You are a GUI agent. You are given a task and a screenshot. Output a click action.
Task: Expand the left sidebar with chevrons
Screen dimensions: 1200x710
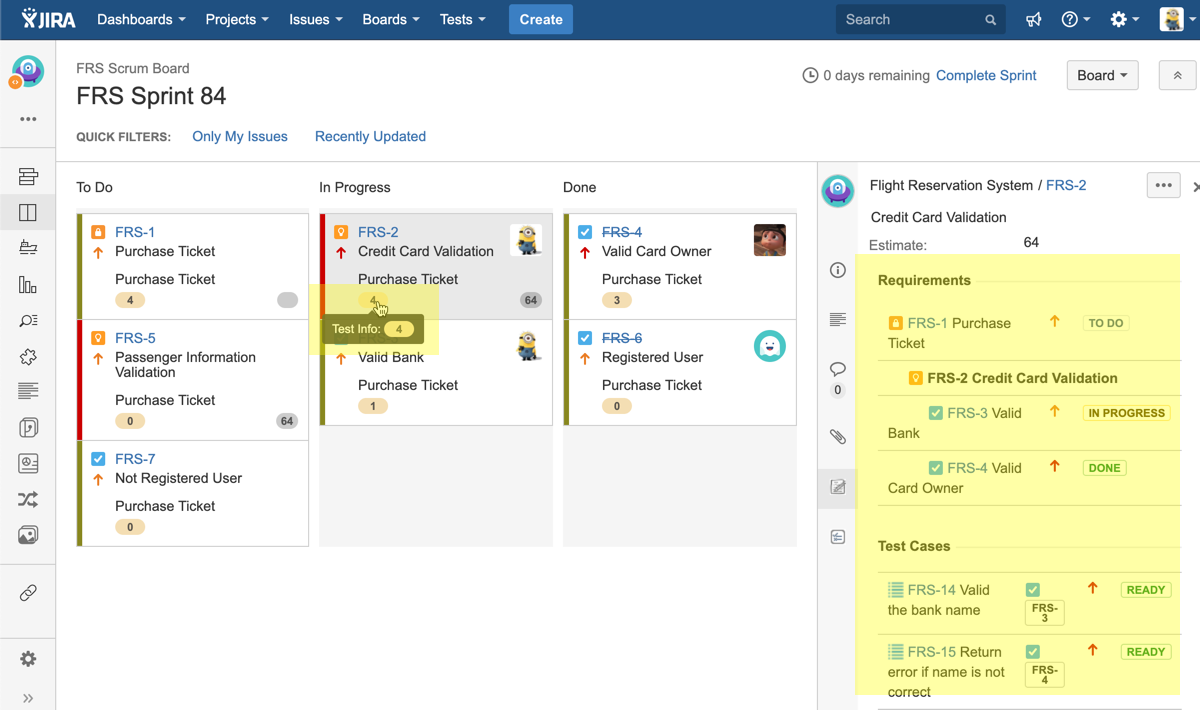pyautogui.click(x=28, y=698)
